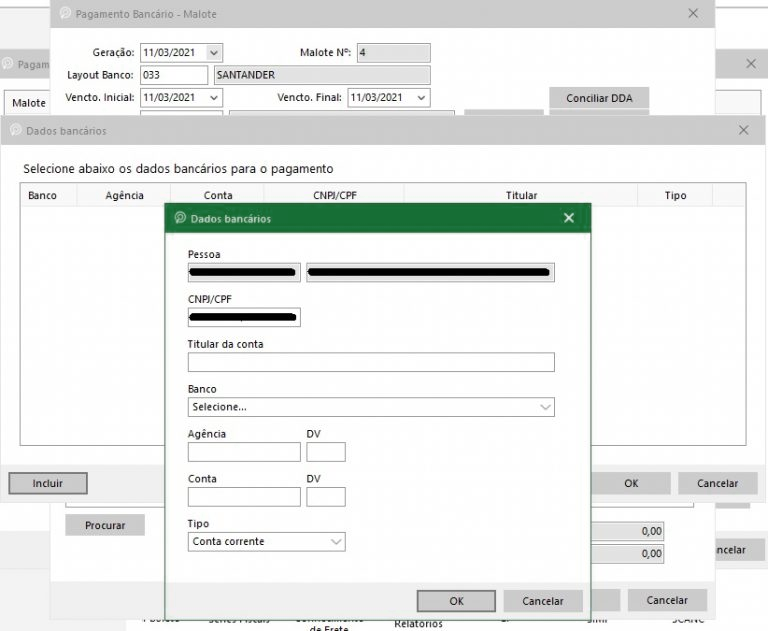768x631 pixels.
Task: Close the Pagamento Bancário - Malote window
Action: (x=693, y=14)
